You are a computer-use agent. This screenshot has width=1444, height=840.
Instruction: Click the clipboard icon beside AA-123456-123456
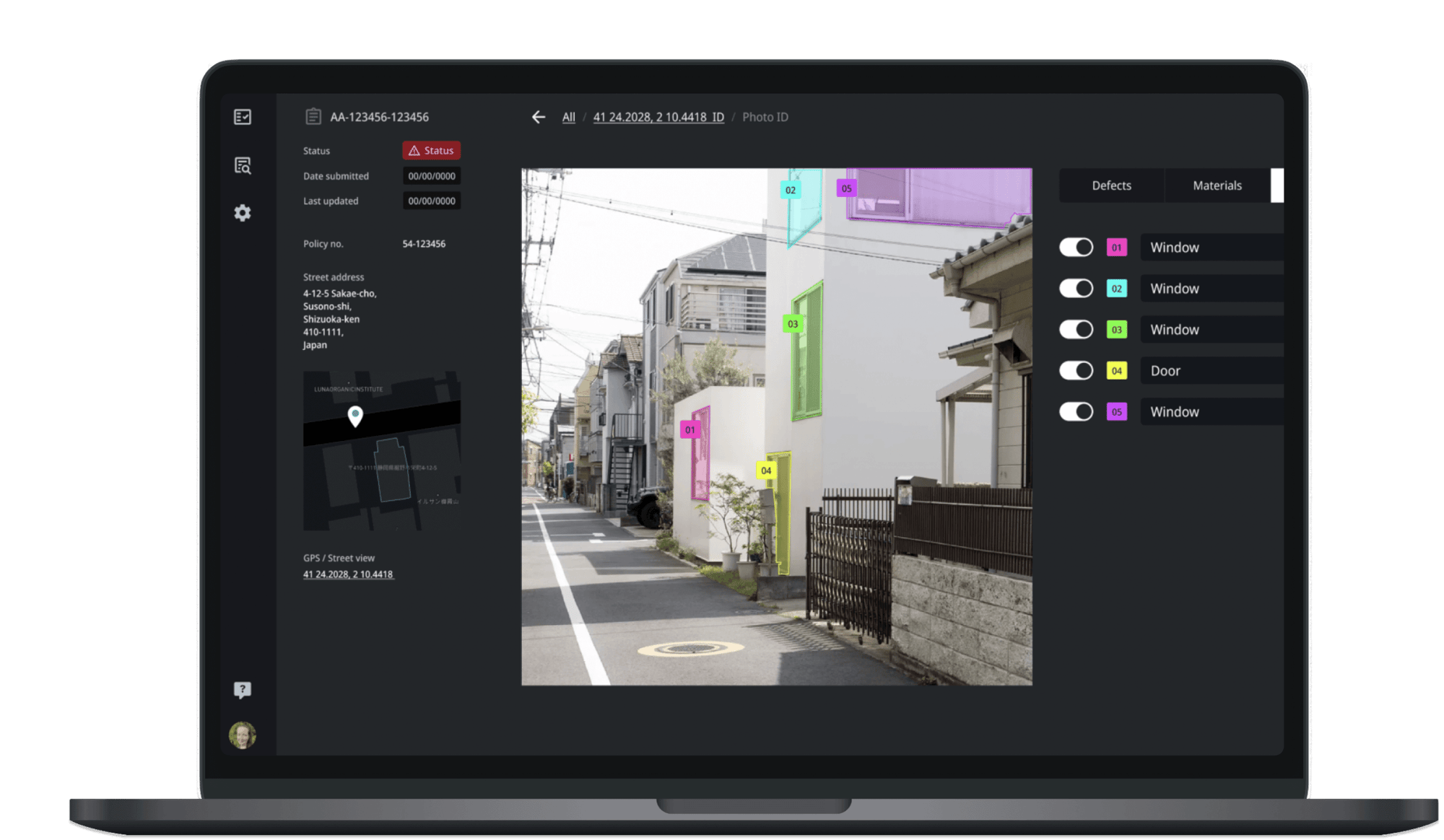coord(313,116)
